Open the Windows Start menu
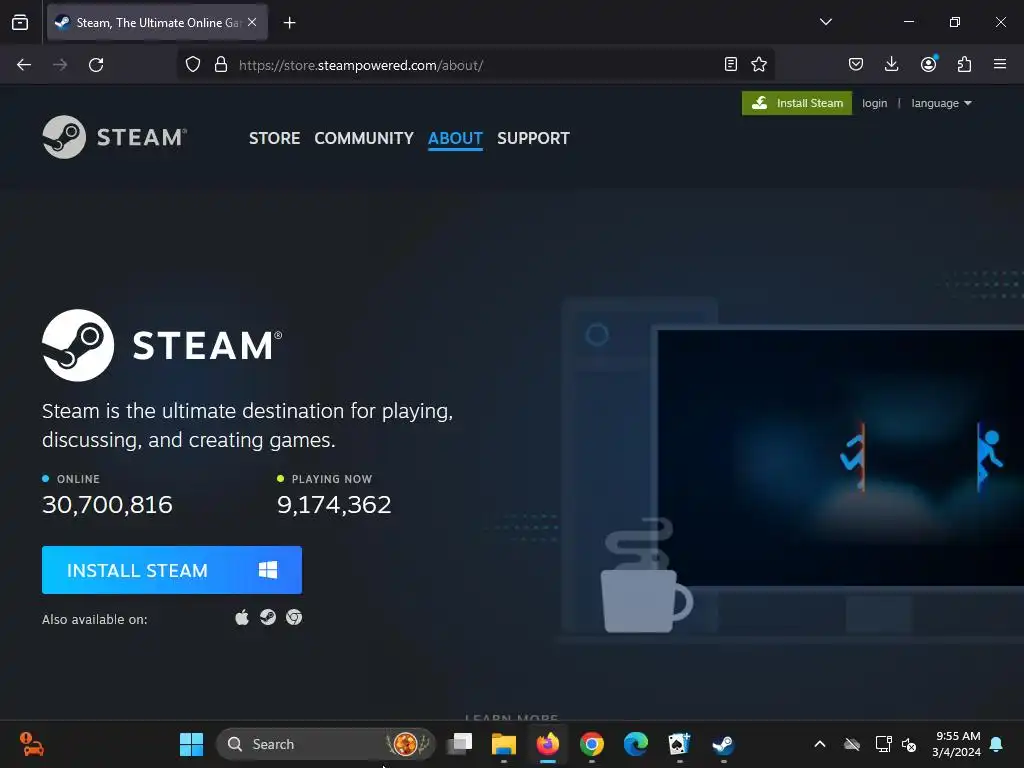This screenshot has height=768, width=1024. [191, 744]
